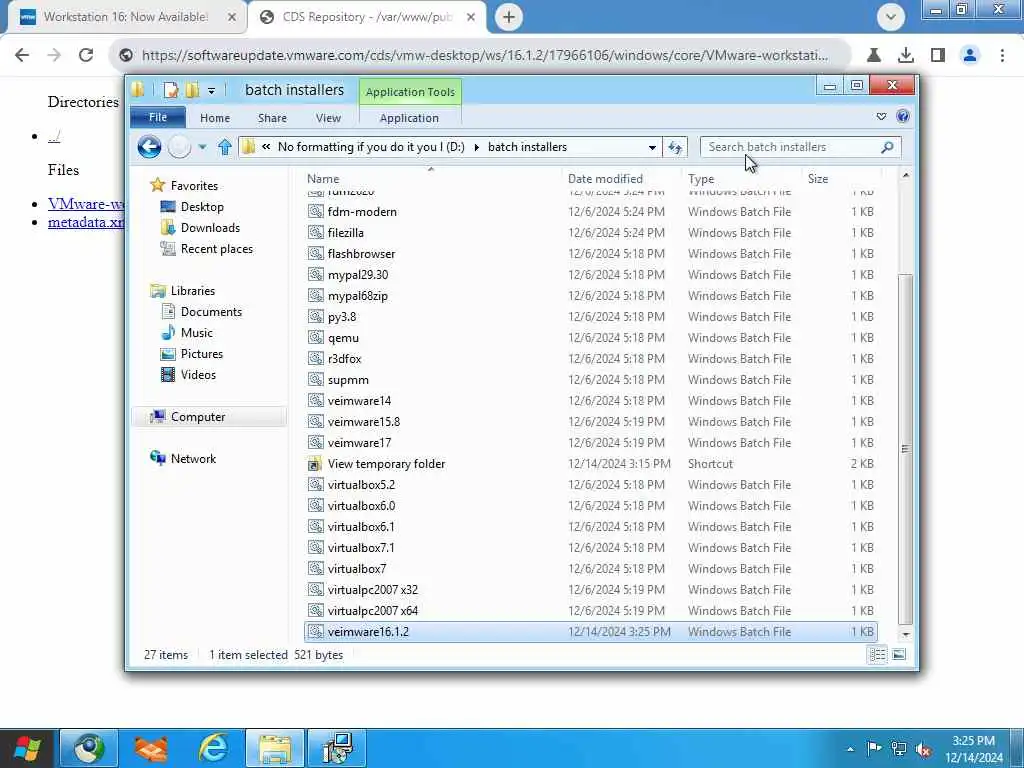The image size is (1024, 768).
Task: Select Music library
Action: pos(197,333)
